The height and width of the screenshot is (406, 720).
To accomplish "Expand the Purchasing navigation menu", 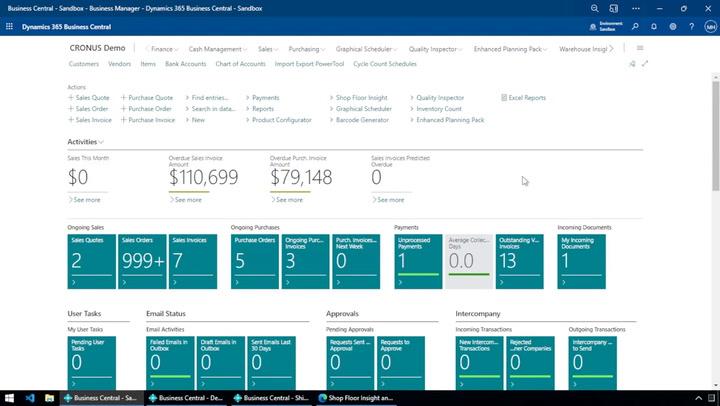I will coord(307,48).
